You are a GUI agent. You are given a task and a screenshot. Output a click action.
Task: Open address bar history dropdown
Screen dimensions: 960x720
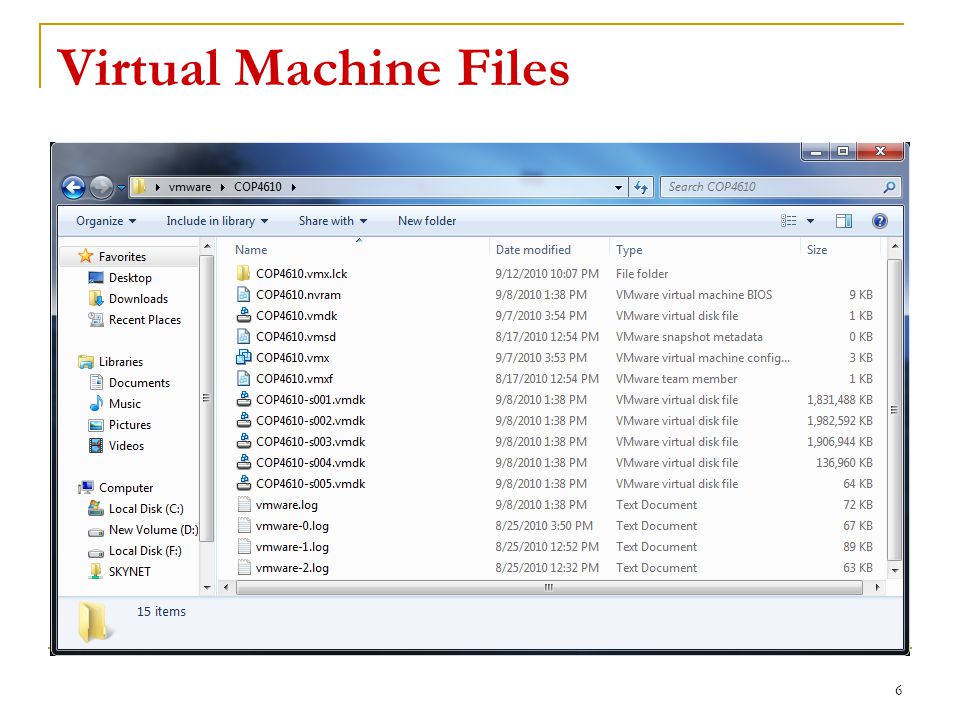(x=618, y=187)
